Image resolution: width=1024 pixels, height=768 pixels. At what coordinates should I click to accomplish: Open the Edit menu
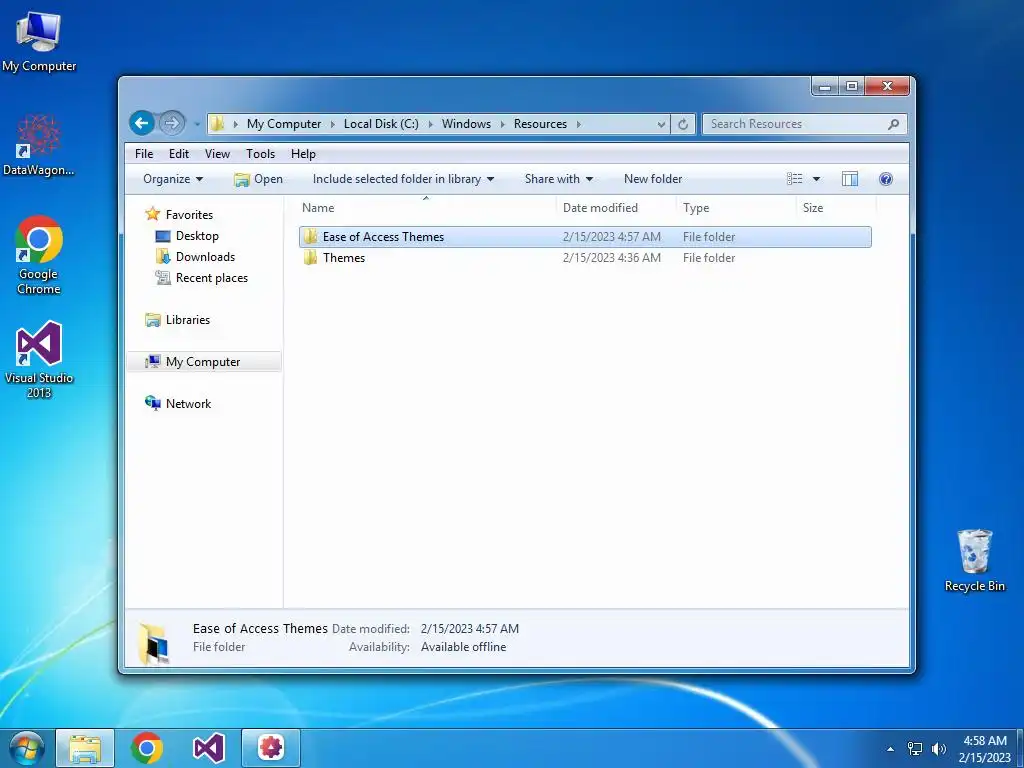click(178, 153)
